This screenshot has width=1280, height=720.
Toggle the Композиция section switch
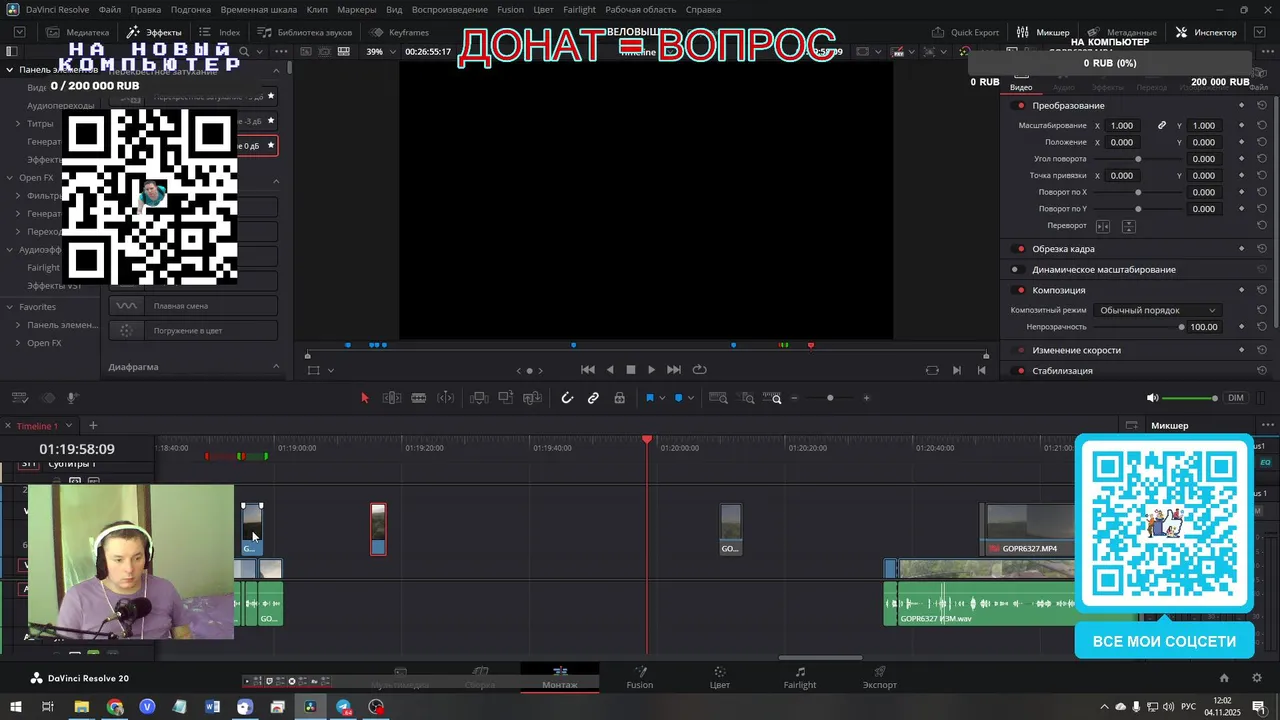click(x=1020, y=290)
